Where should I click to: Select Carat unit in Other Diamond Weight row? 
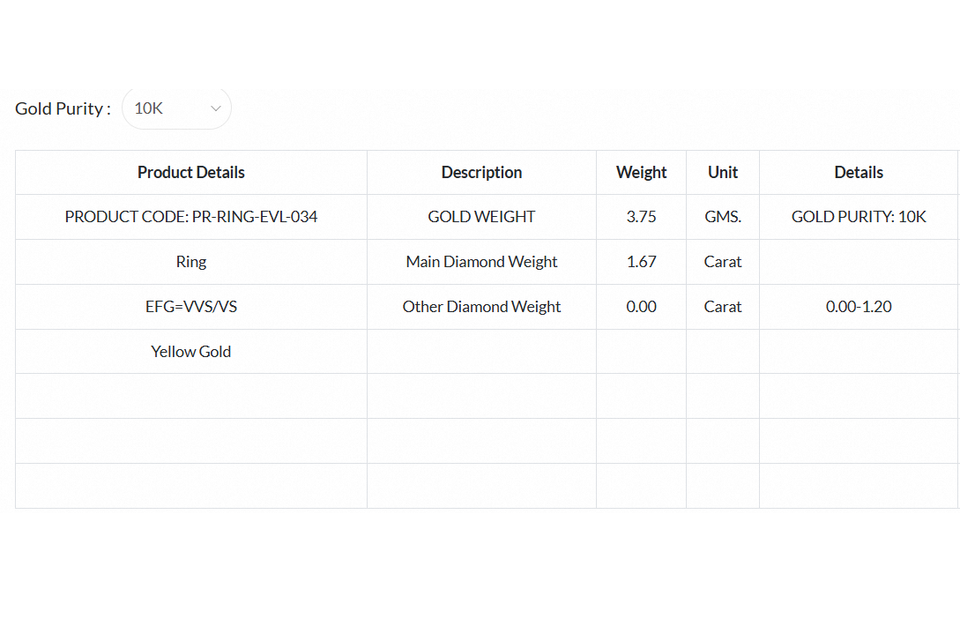722,306
